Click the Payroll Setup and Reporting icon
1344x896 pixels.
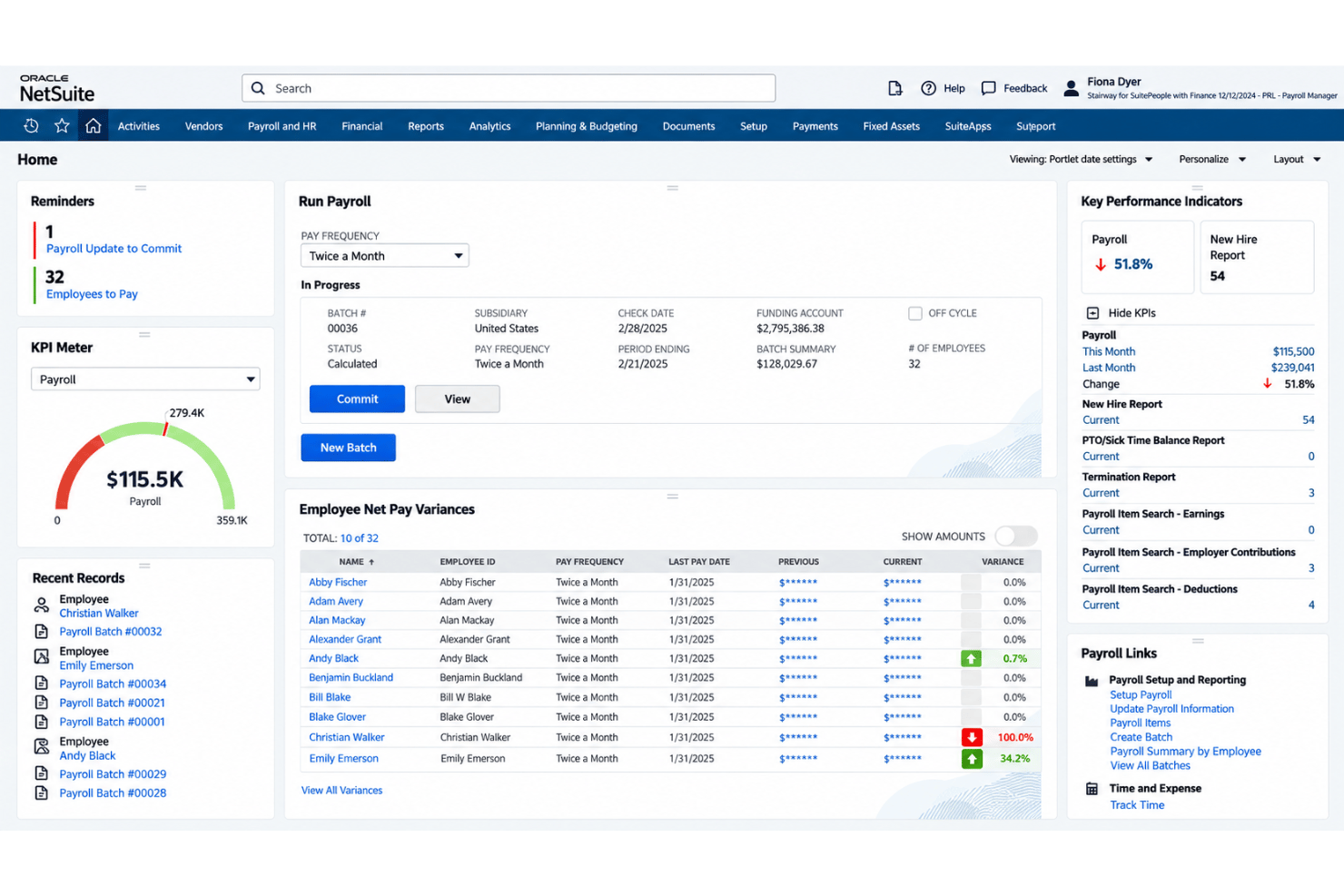coord(1092,681)
